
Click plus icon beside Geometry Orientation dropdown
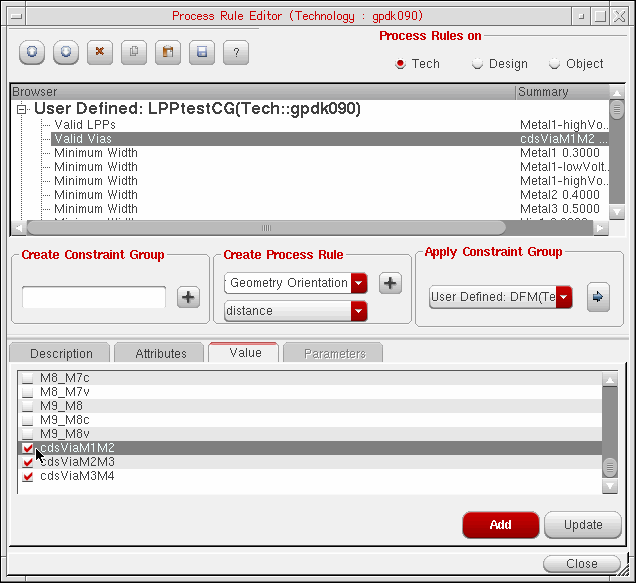tap(391, 283)
